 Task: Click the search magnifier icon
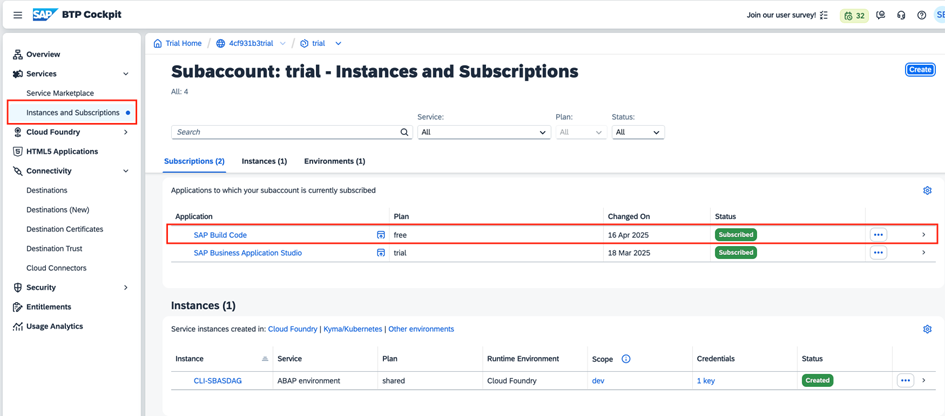pos(404,132)
